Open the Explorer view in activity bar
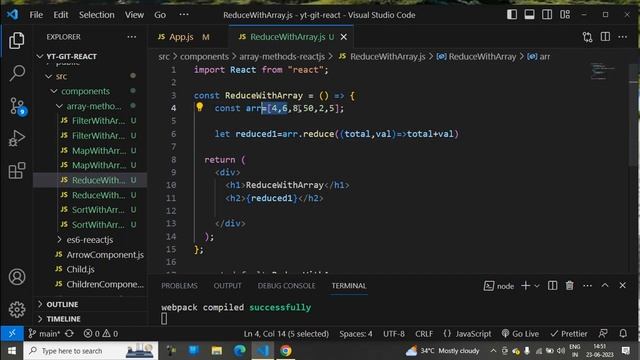 (x=17, y=40)
